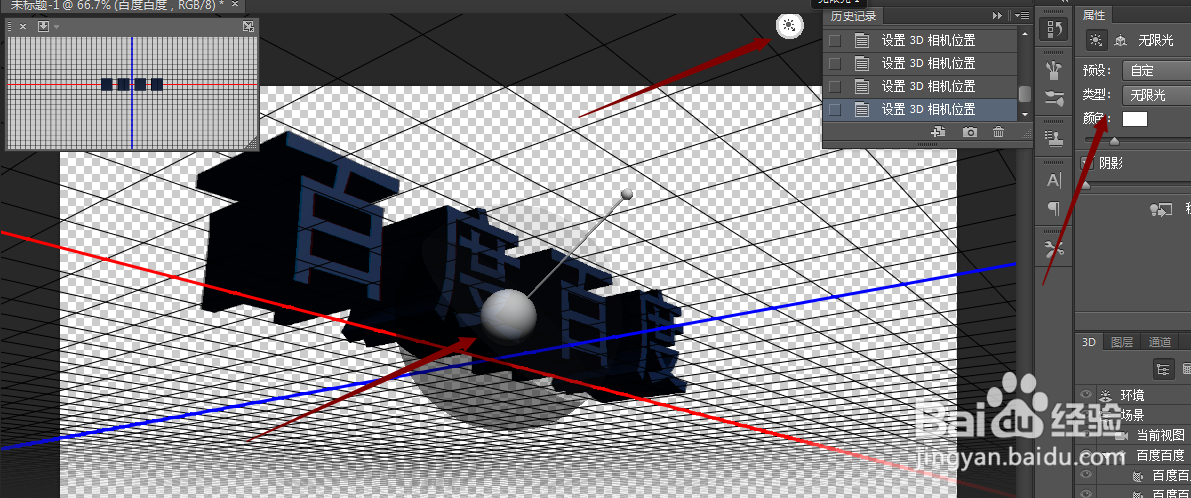Open the Tool Presets panel icon
1191x498 pixels.
point(1054,248)
